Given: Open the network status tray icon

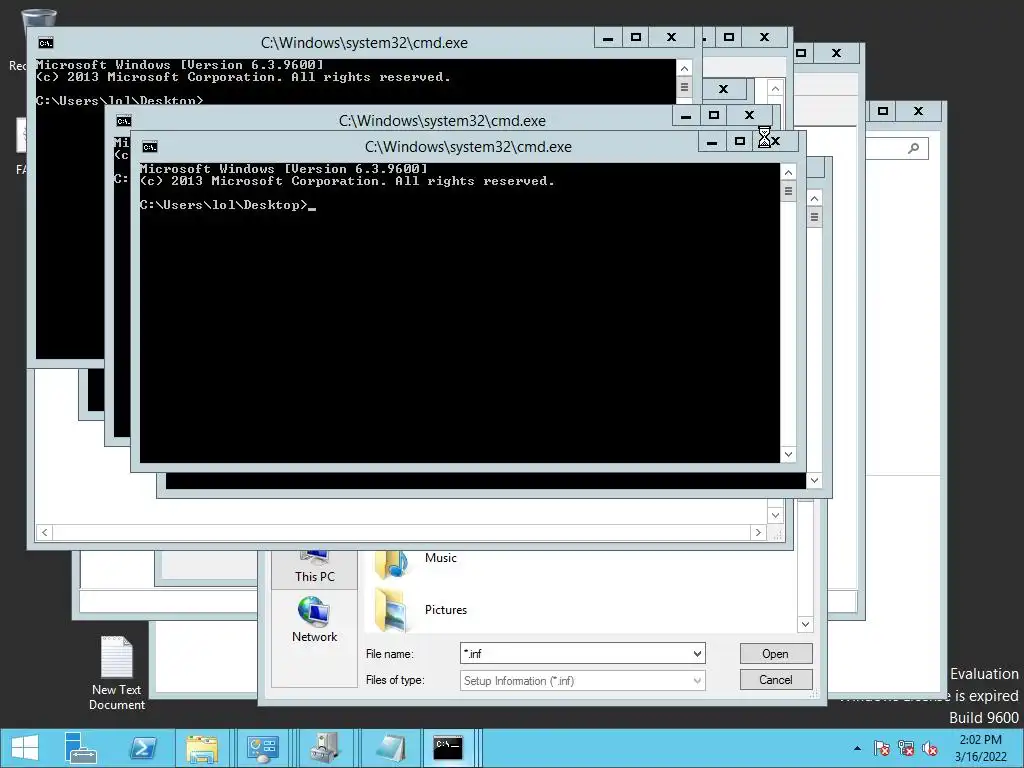Looking at the screenshot, I should click(x=906, y=748).
